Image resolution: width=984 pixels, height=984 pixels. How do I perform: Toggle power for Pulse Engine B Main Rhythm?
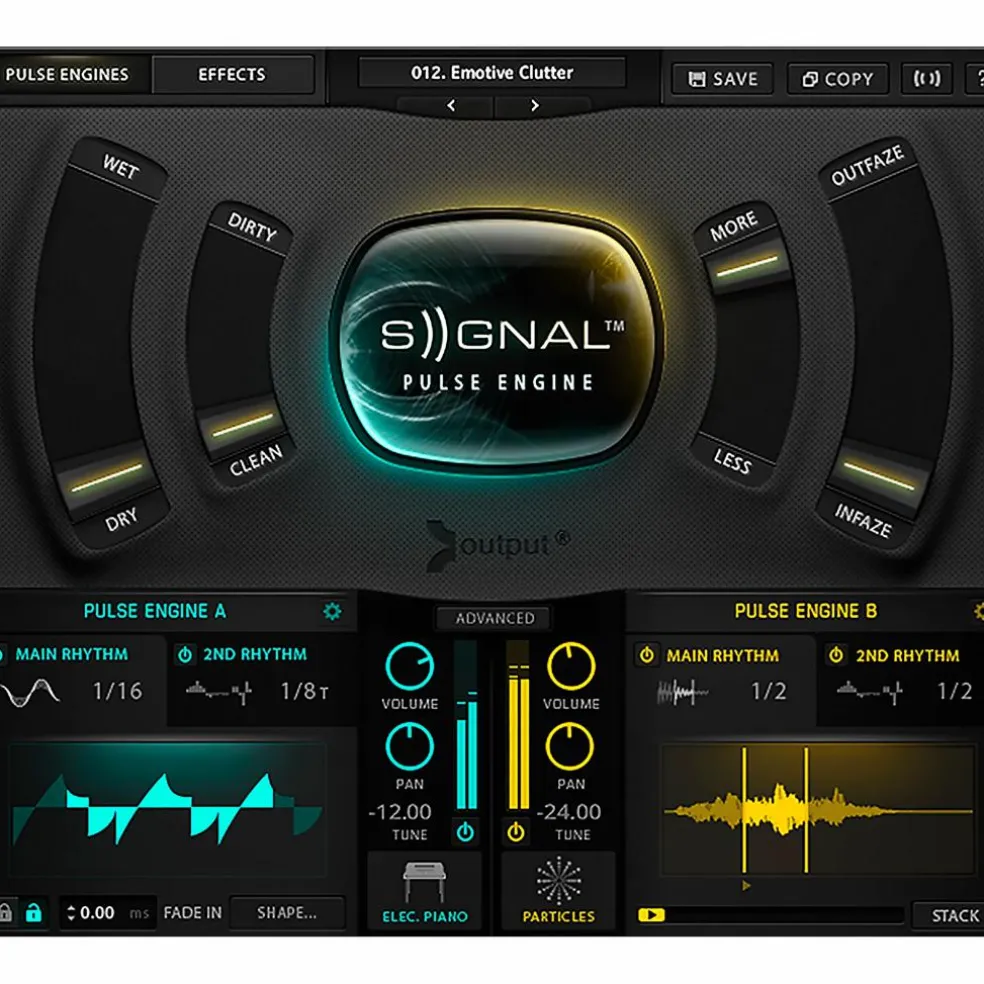(646, 655)
